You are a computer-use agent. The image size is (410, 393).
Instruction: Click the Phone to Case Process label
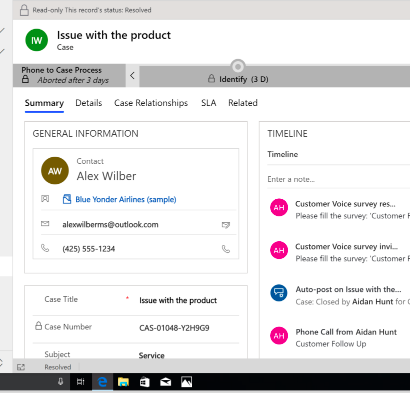tap(62, 70)
